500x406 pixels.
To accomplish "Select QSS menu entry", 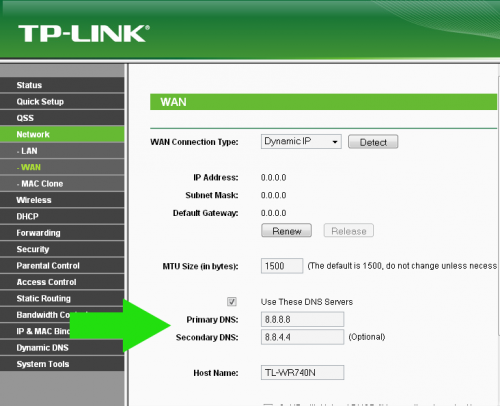I will pos(62,118).
